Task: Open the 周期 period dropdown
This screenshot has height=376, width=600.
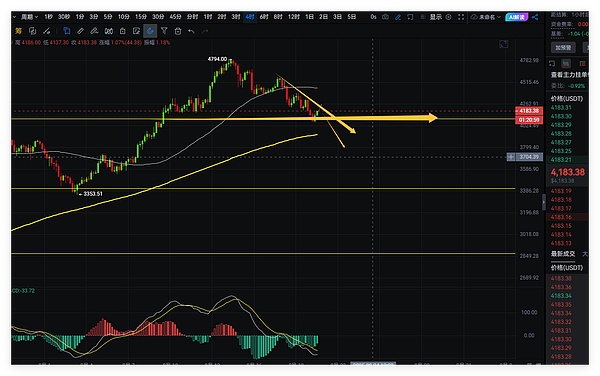Action: tap(29, 17)
